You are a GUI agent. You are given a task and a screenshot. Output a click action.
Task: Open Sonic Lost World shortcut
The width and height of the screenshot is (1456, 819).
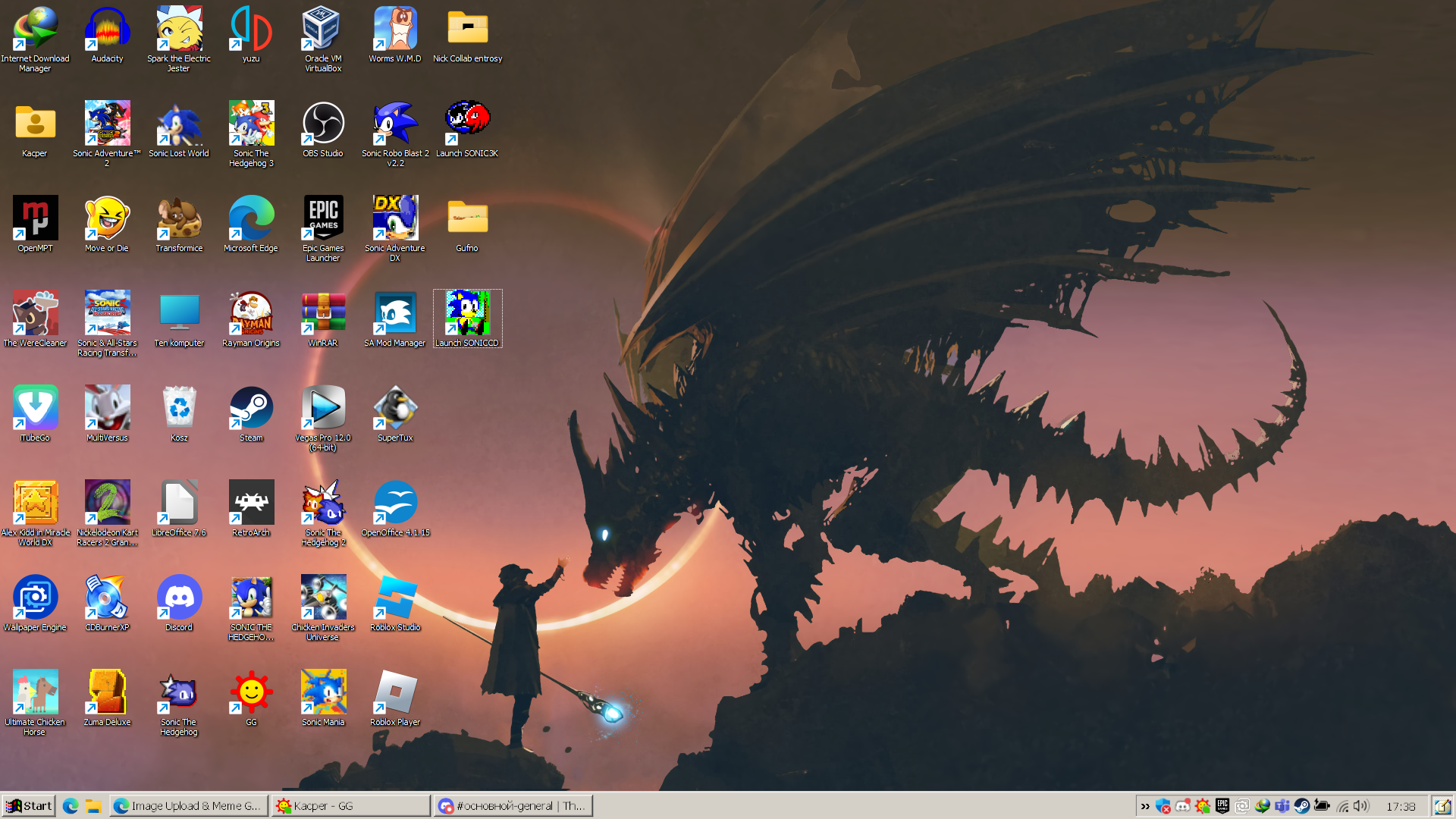click(x=179, y=130)
